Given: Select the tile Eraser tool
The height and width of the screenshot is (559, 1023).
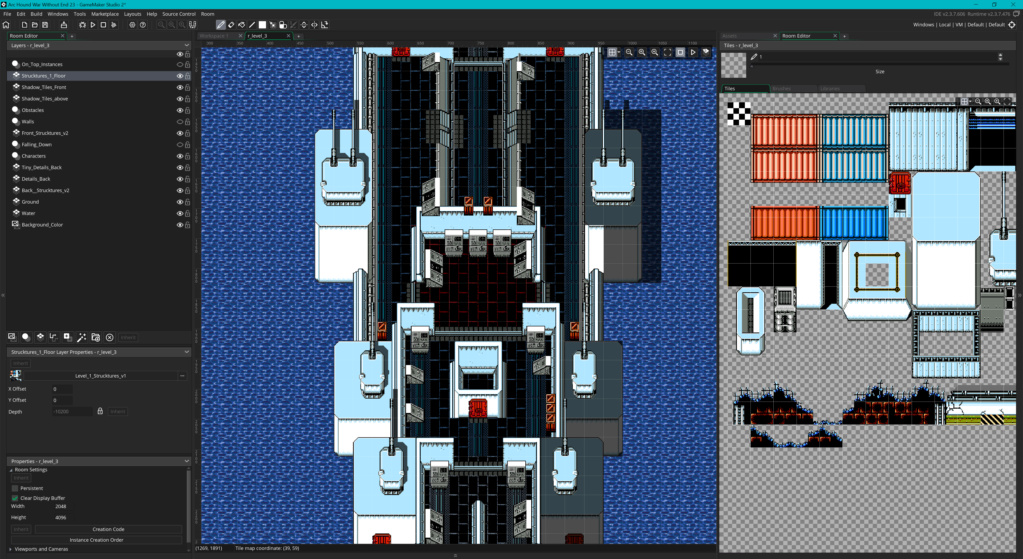Looking at the screenshot, I should click(231, 25).
